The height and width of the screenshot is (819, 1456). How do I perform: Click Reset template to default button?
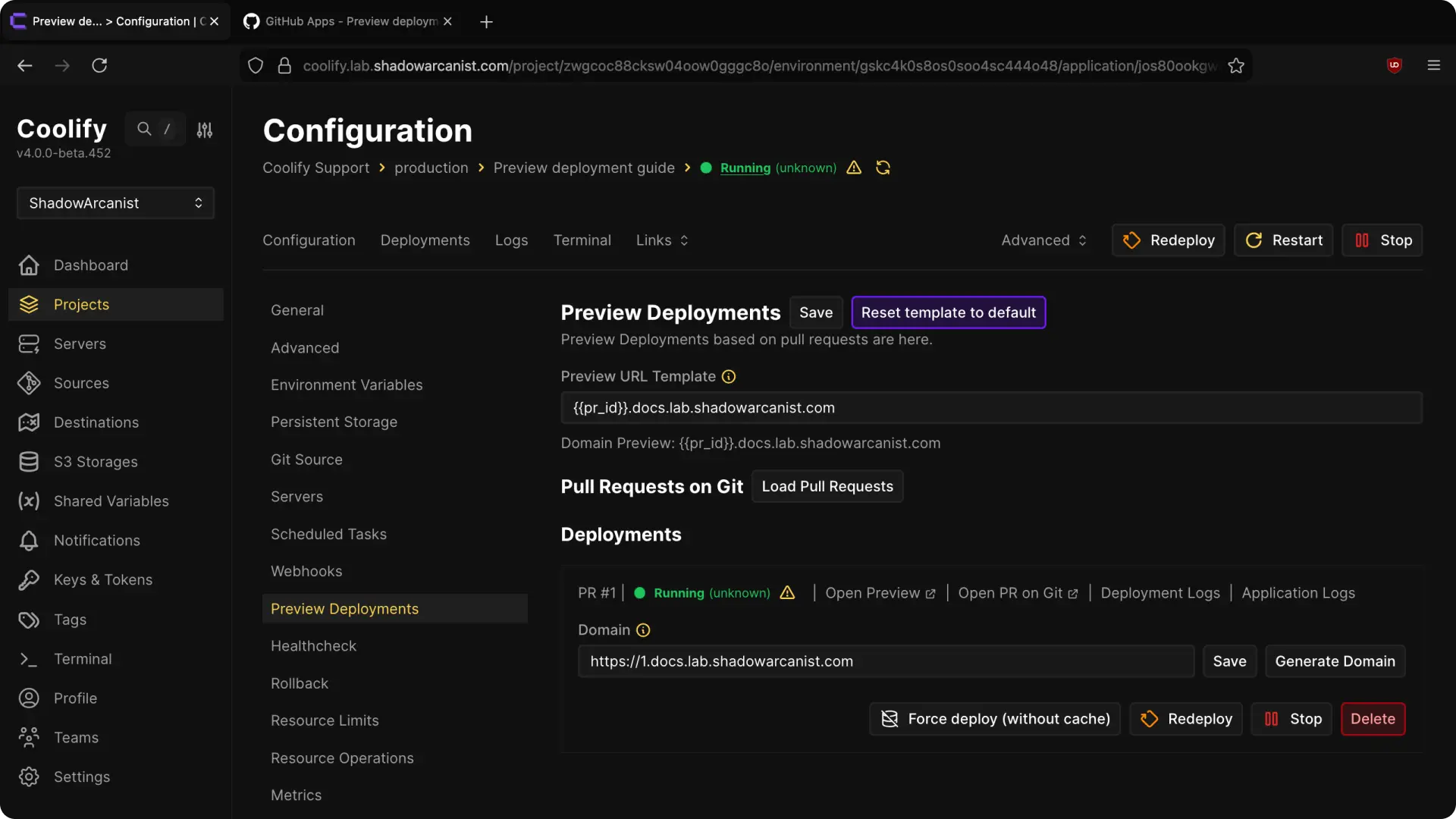tap(948, 312)
